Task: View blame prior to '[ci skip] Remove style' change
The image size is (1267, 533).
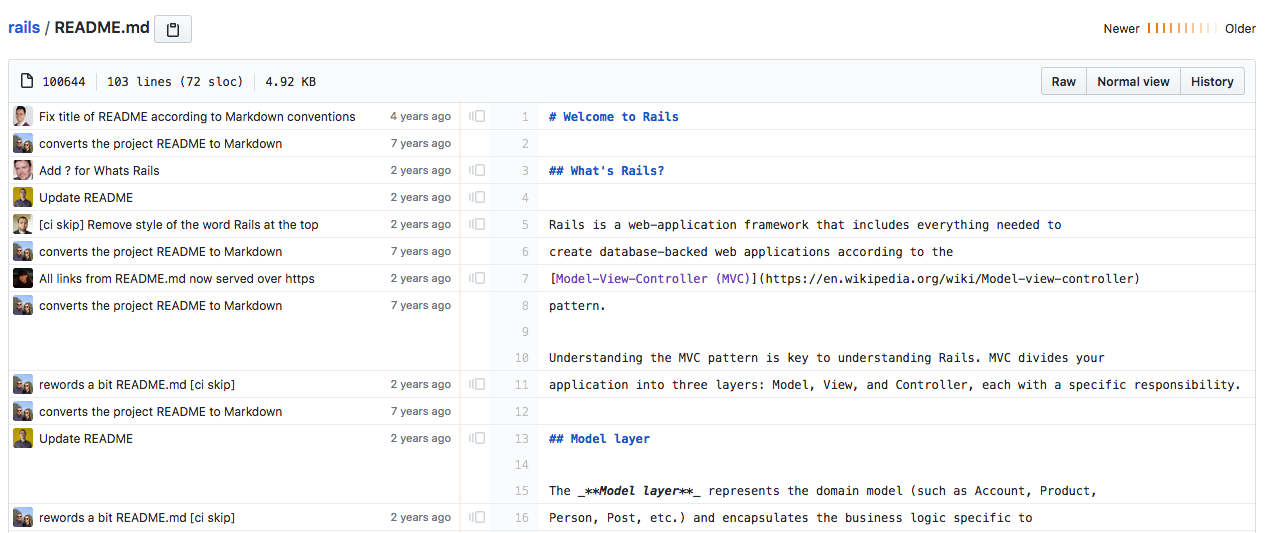Action: click(477, 224)
